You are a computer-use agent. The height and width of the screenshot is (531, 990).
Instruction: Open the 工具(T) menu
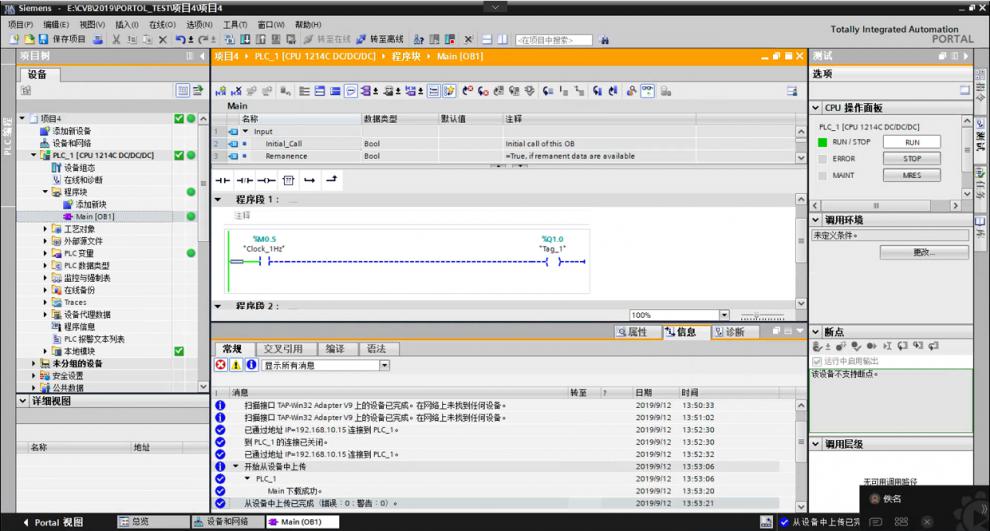[x=235, y=25]
